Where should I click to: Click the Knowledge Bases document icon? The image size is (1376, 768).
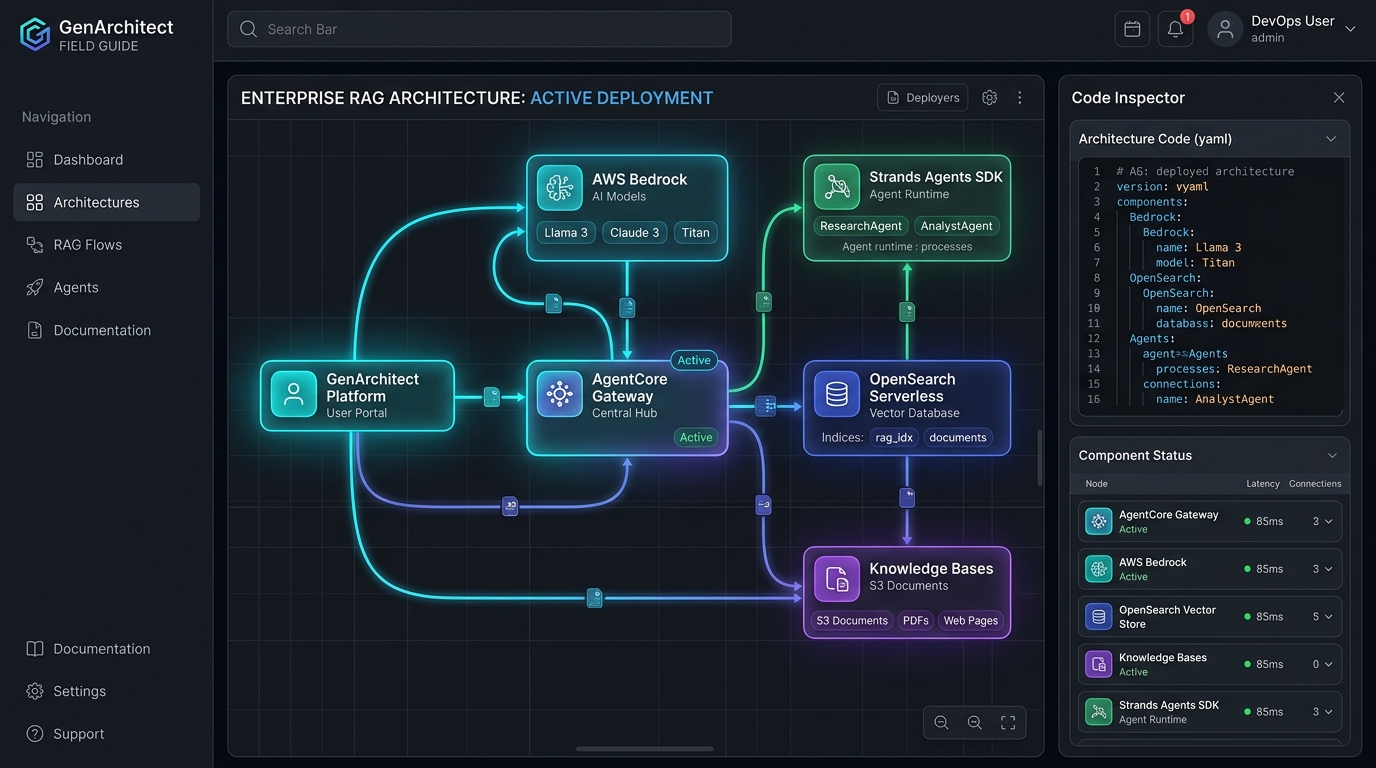coord(837,579)
